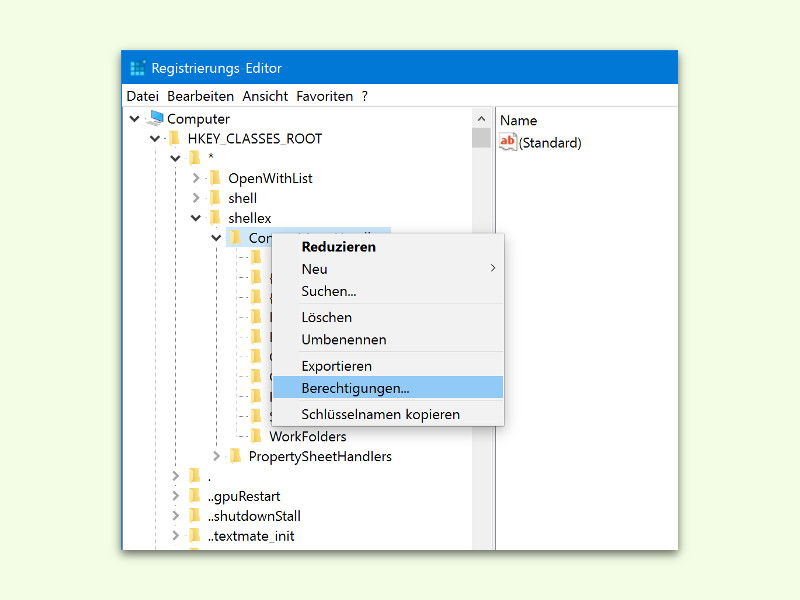The width and height of the screenshot is (800, 600).
Task: Choose Suchen... in the context menu
Action: click(388, 291)
